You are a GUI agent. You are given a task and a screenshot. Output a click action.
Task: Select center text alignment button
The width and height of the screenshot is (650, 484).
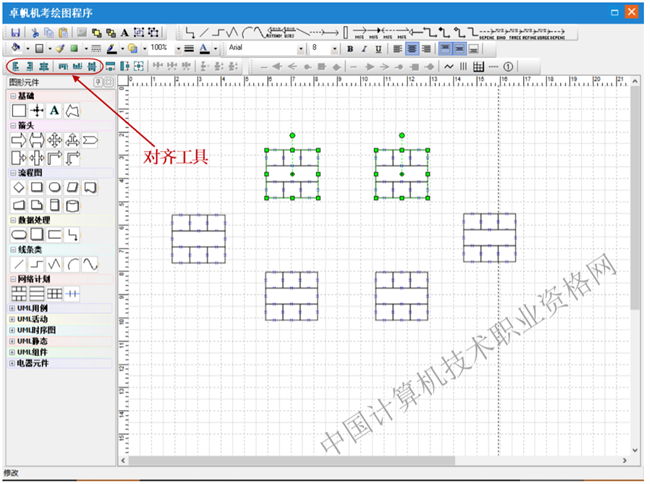pos(412,48)
